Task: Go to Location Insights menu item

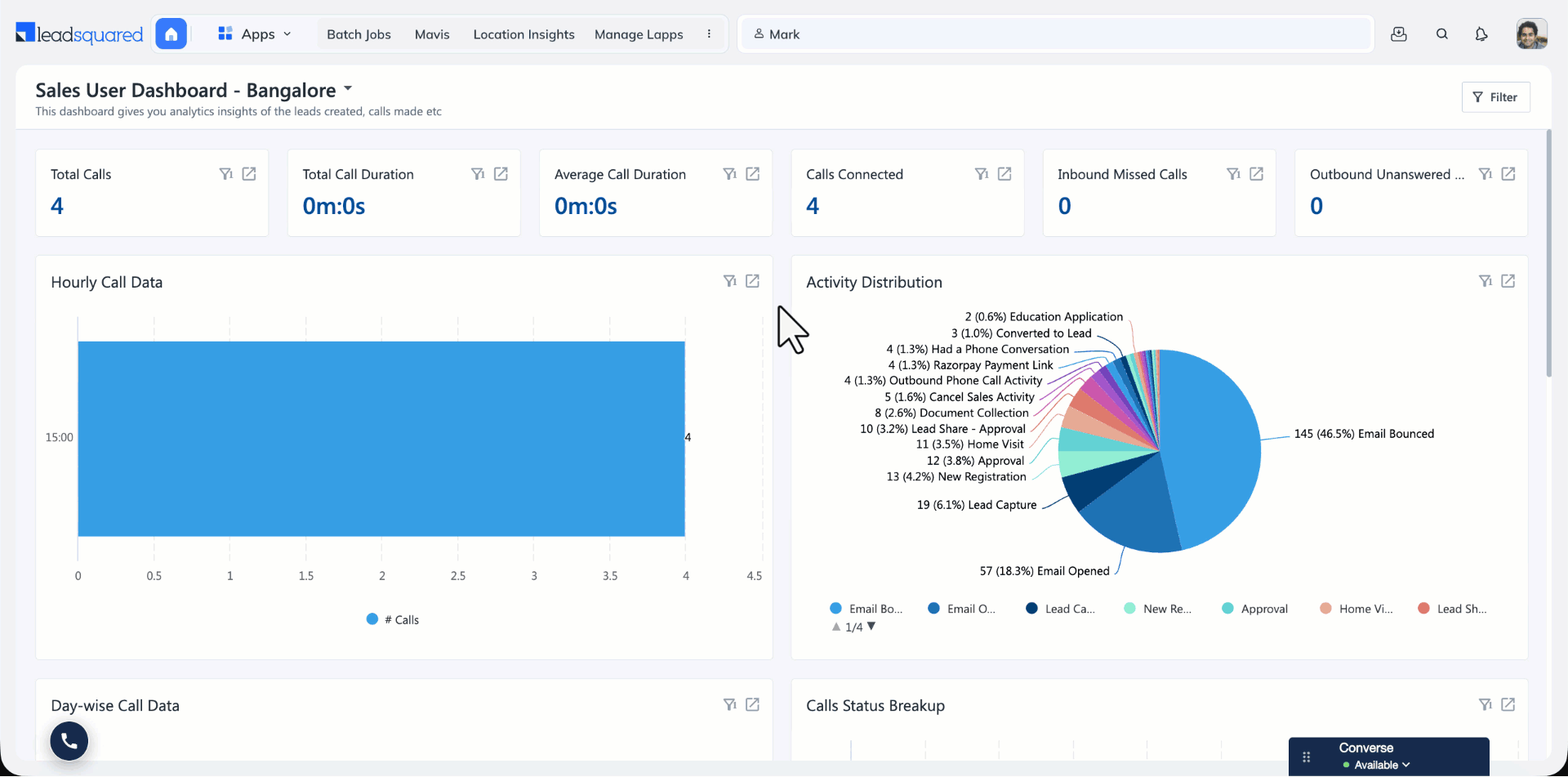Action: pos(523,34)
